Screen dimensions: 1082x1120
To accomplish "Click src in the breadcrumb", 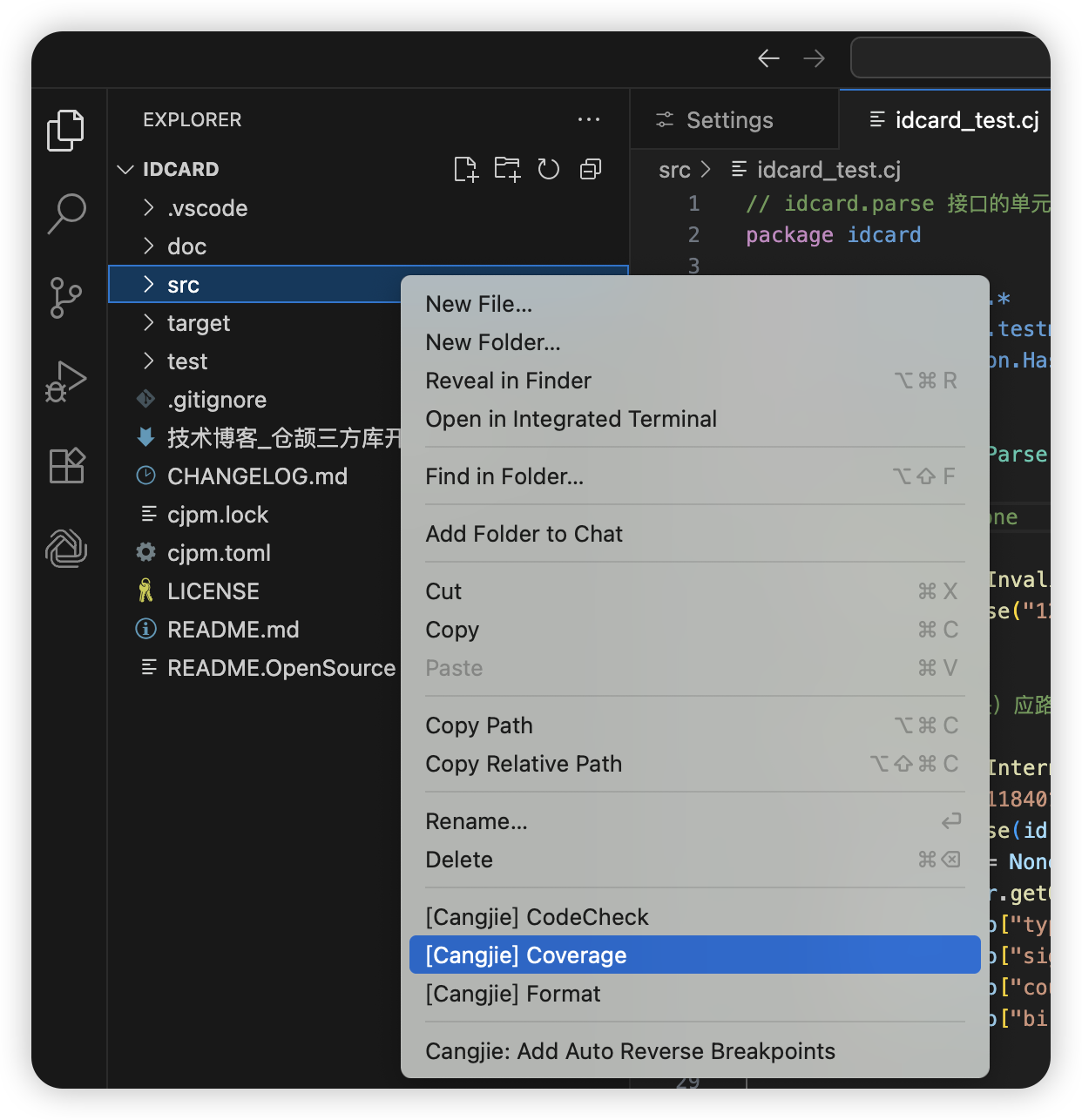I will [674, 170].
